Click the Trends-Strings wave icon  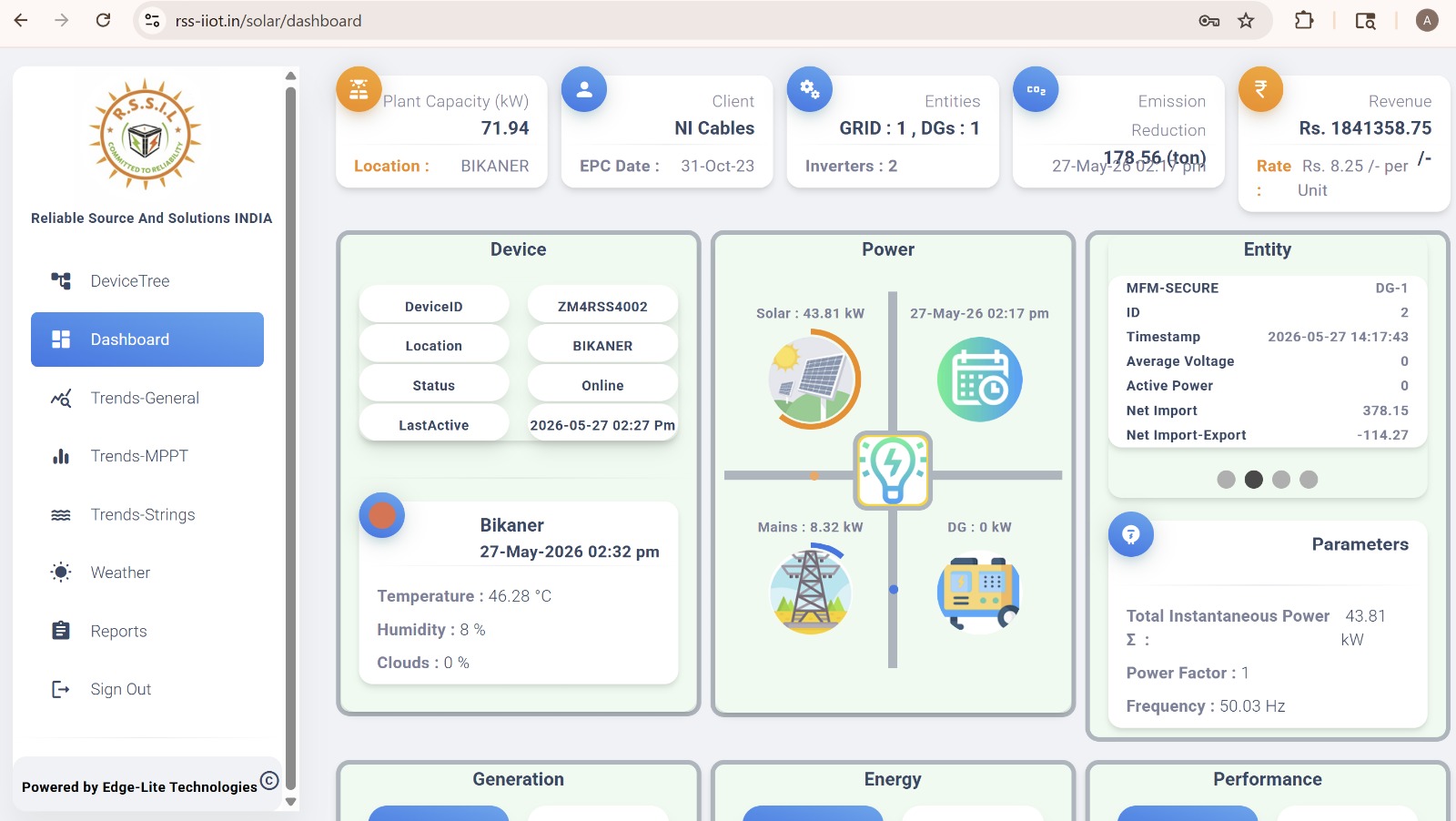pyautogui.click(x=61, y=514)
